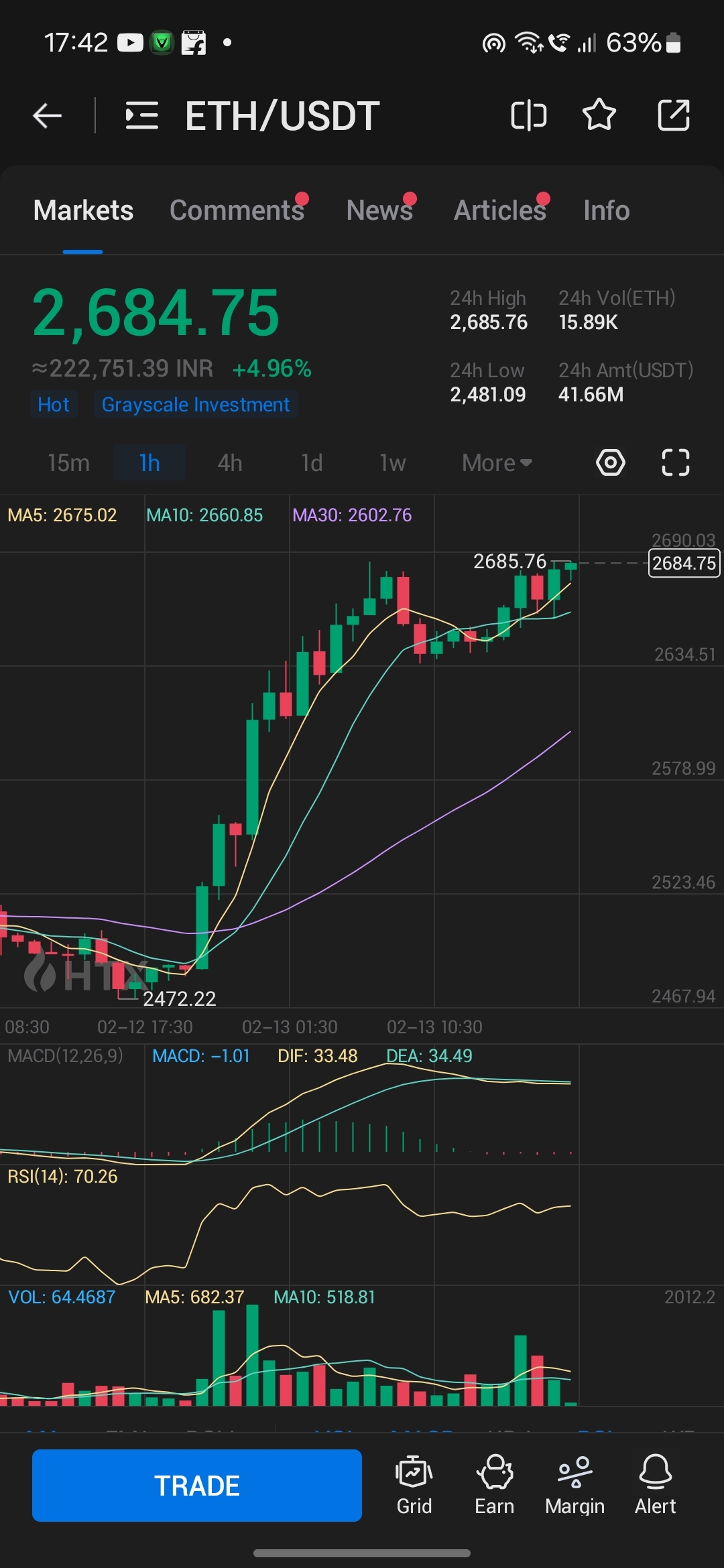Open the trading pair list menu icon
This screenshot has height=1568, width=724.
[x=142, y=116]
